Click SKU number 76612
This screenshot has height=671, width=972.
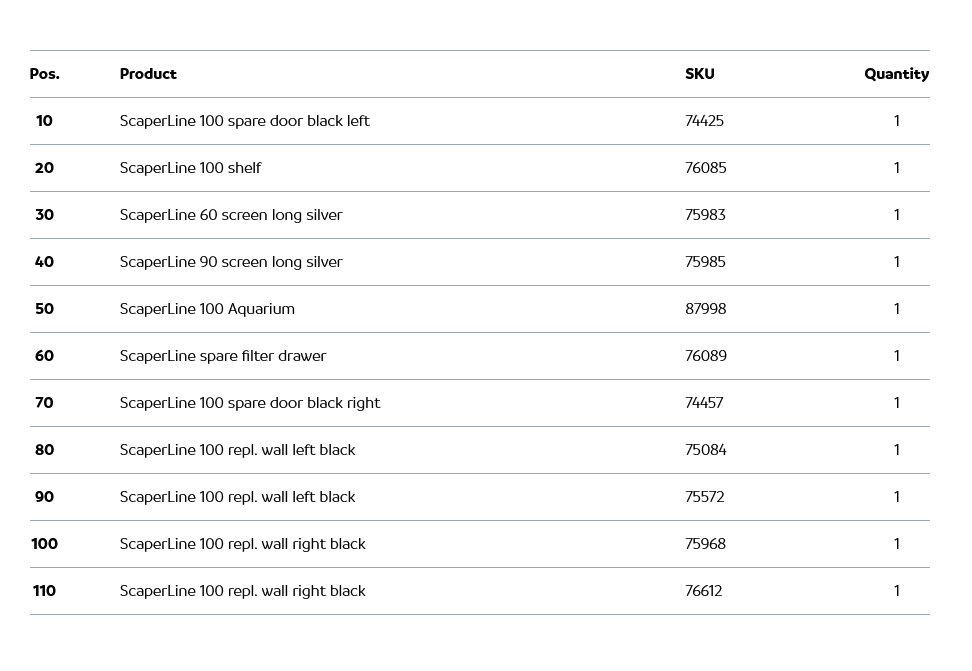(x=704, y=591)
